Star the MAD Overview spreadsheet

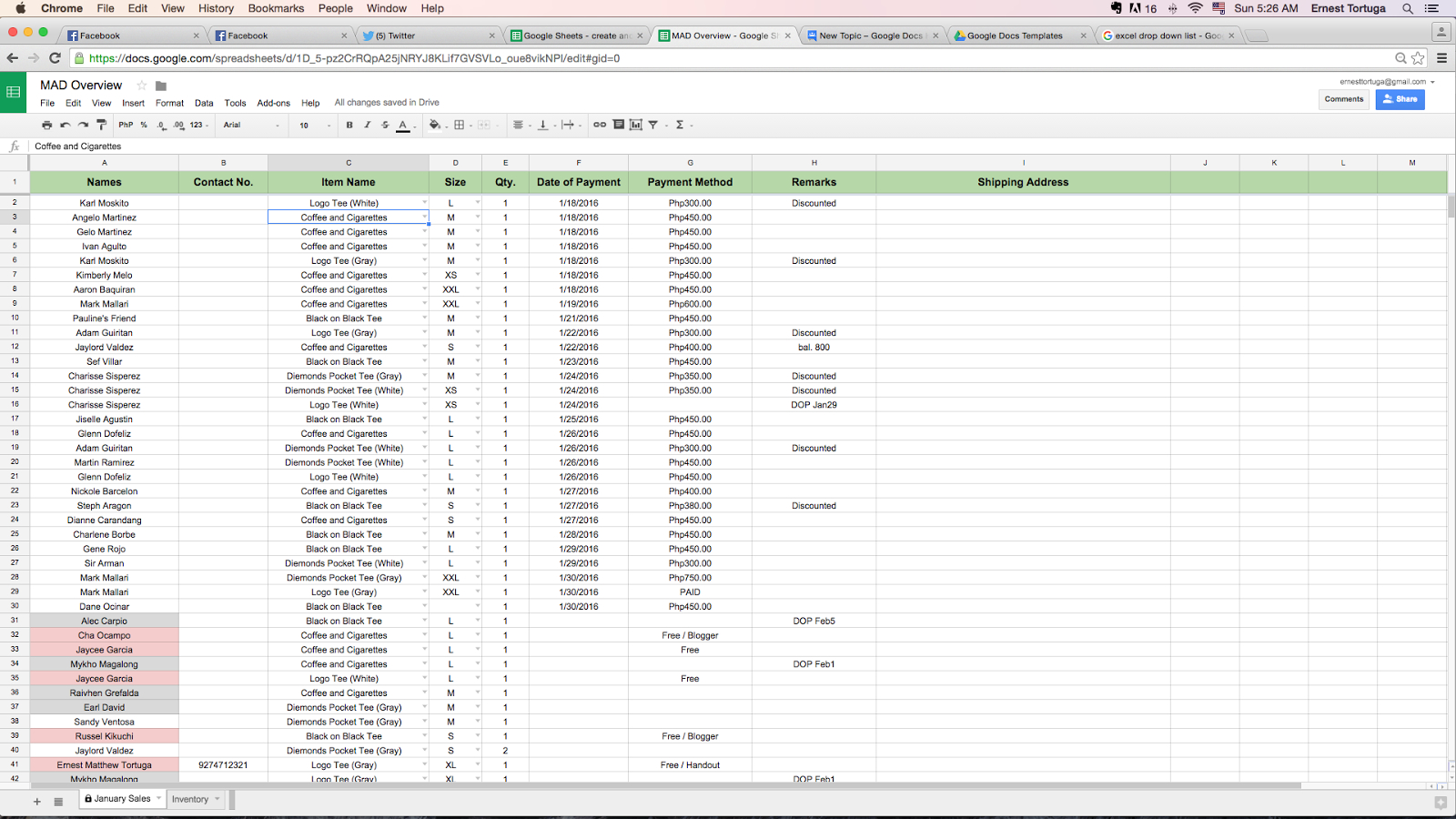click(141, 84)
